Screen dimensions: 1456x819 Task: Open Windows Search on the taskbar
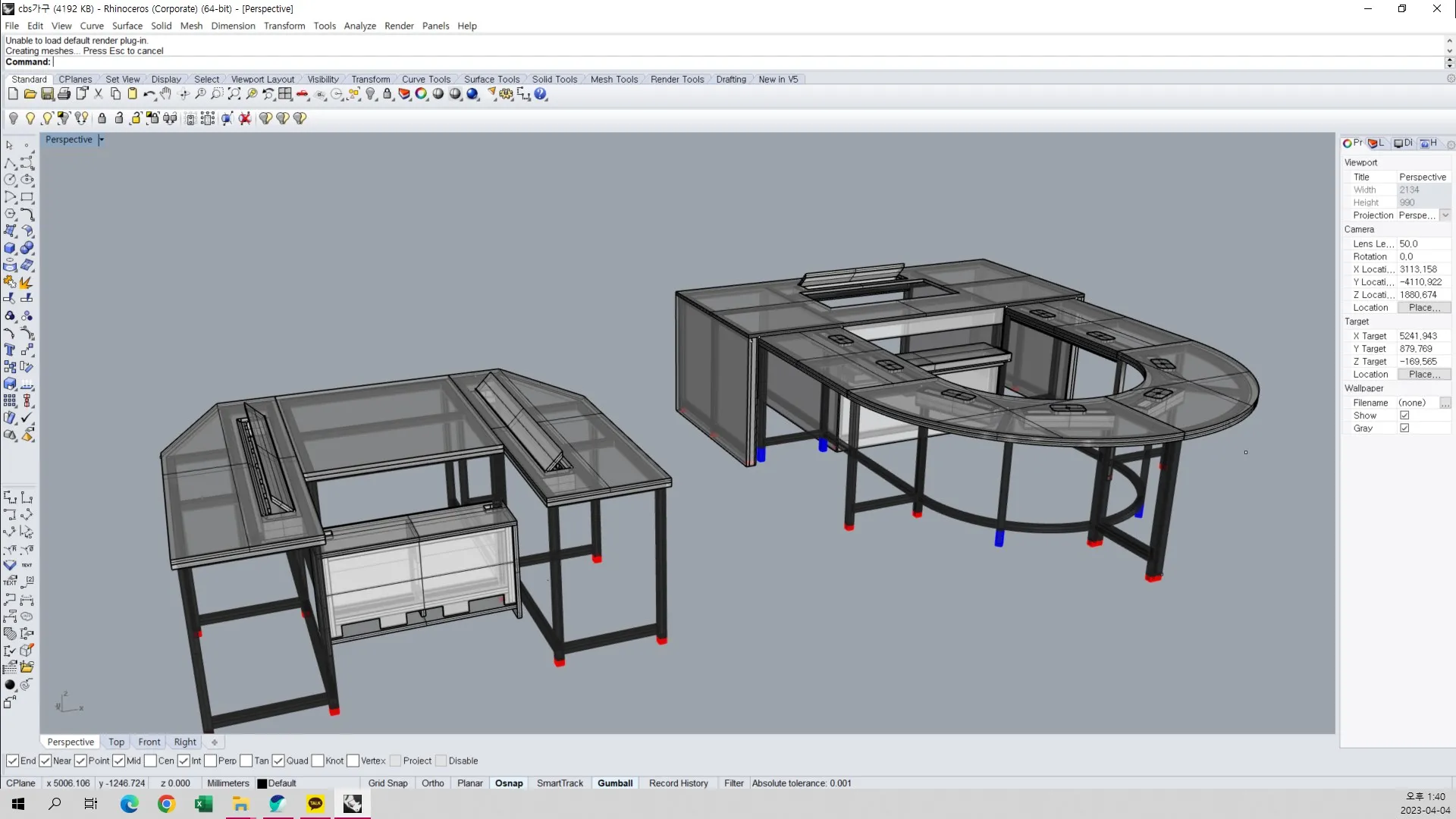tap(55, 804)
